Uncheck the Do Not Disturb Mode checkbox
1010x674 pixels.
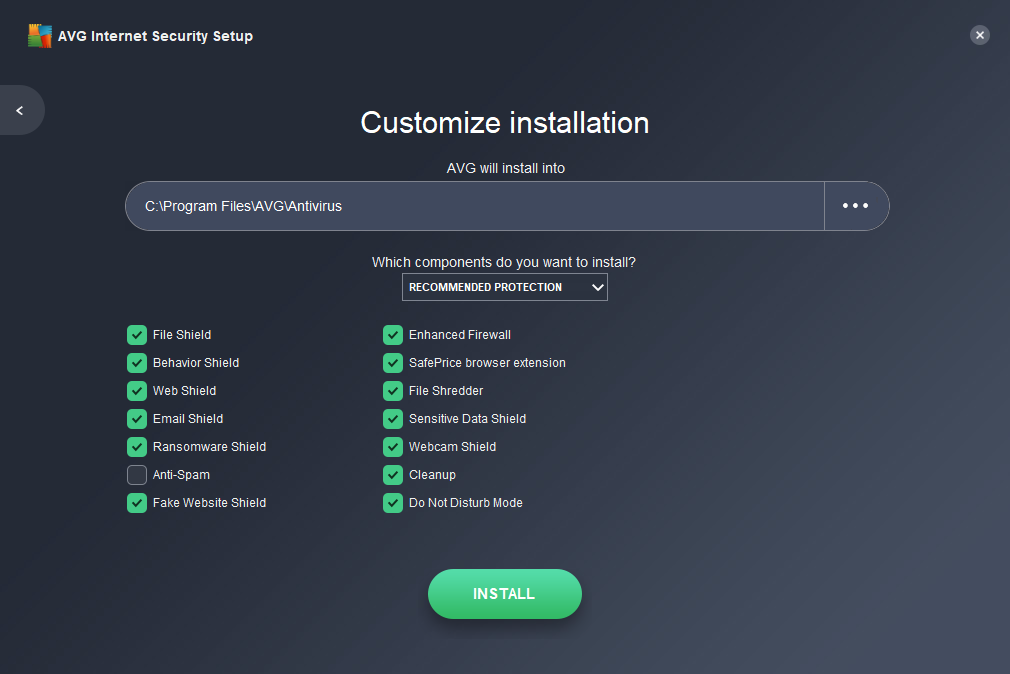point(393,503)
